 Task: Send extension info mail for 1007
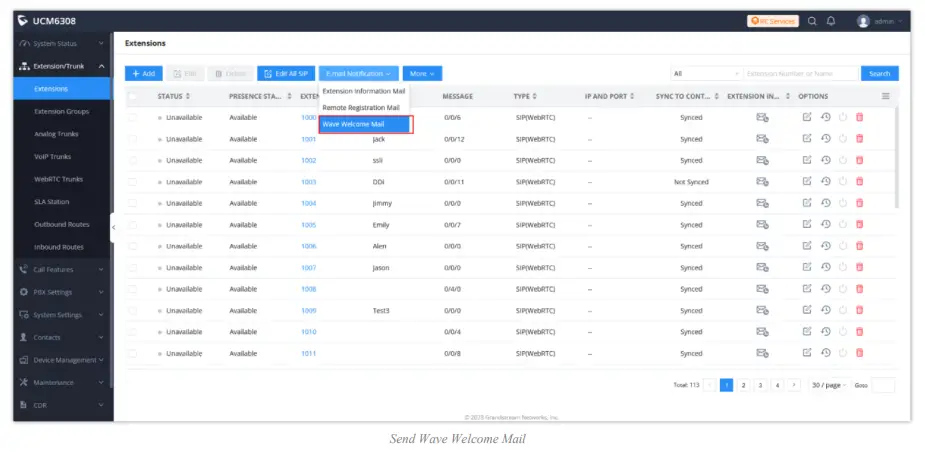(762, 267)
